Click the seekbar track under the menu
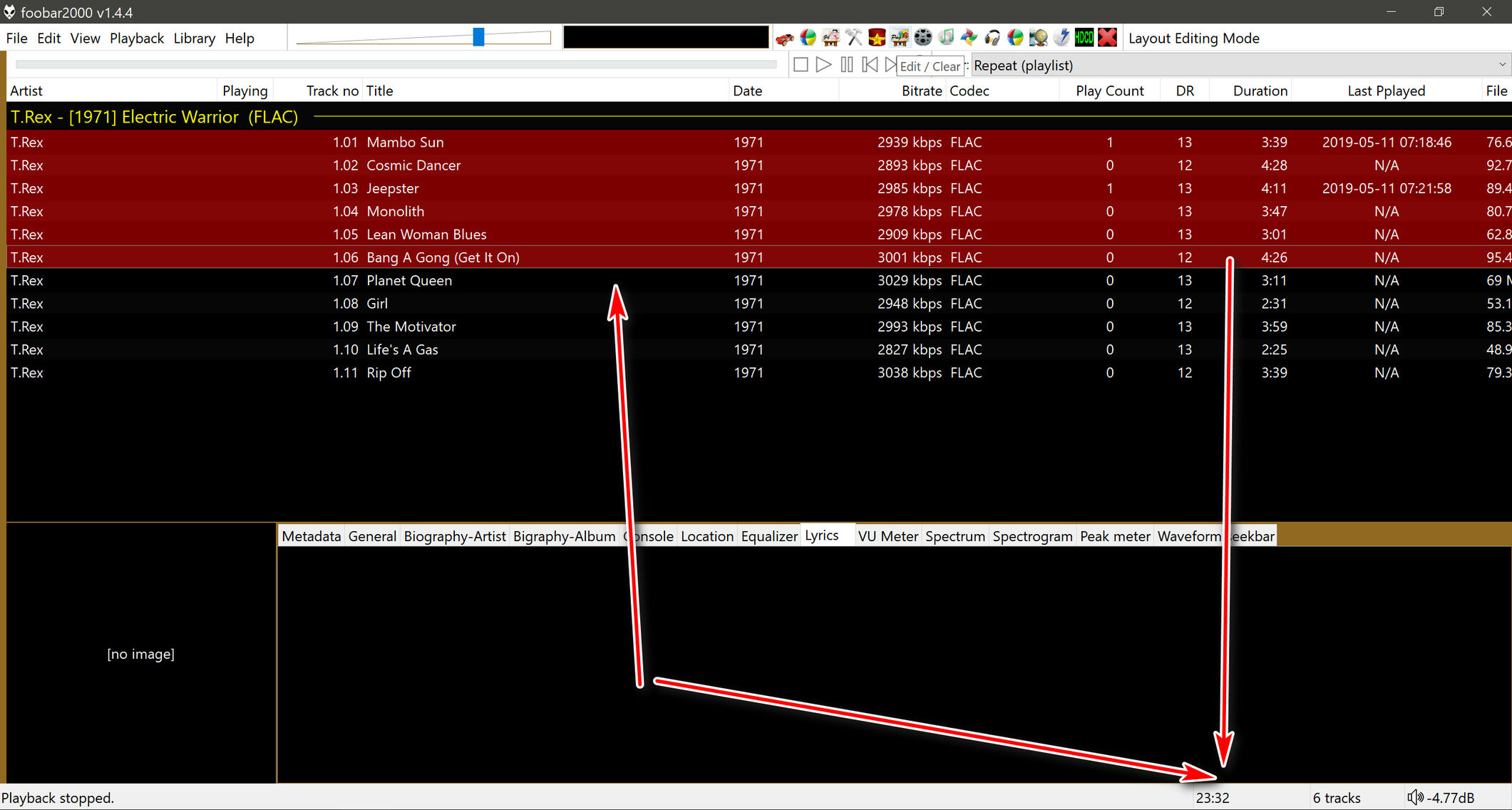1512x810 pixels. 396,65
